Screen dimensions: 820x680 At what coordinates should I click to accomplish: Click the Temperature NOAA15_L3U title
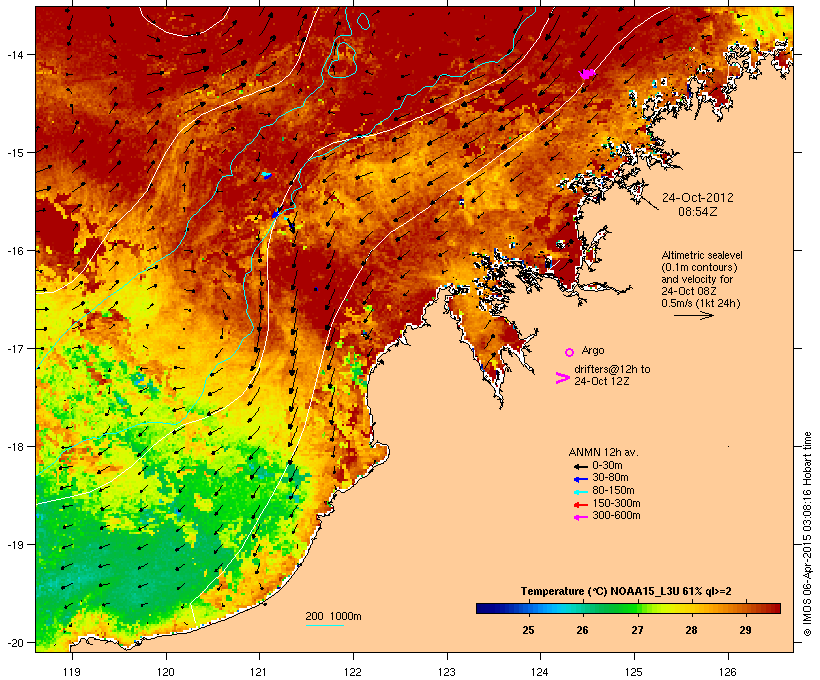[x=626, y=592]
